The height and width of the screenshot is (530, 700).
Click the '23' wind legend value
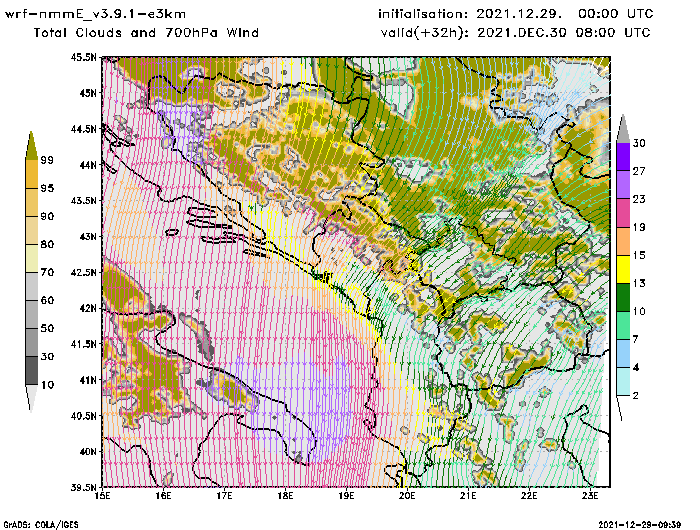pos(639,199)
